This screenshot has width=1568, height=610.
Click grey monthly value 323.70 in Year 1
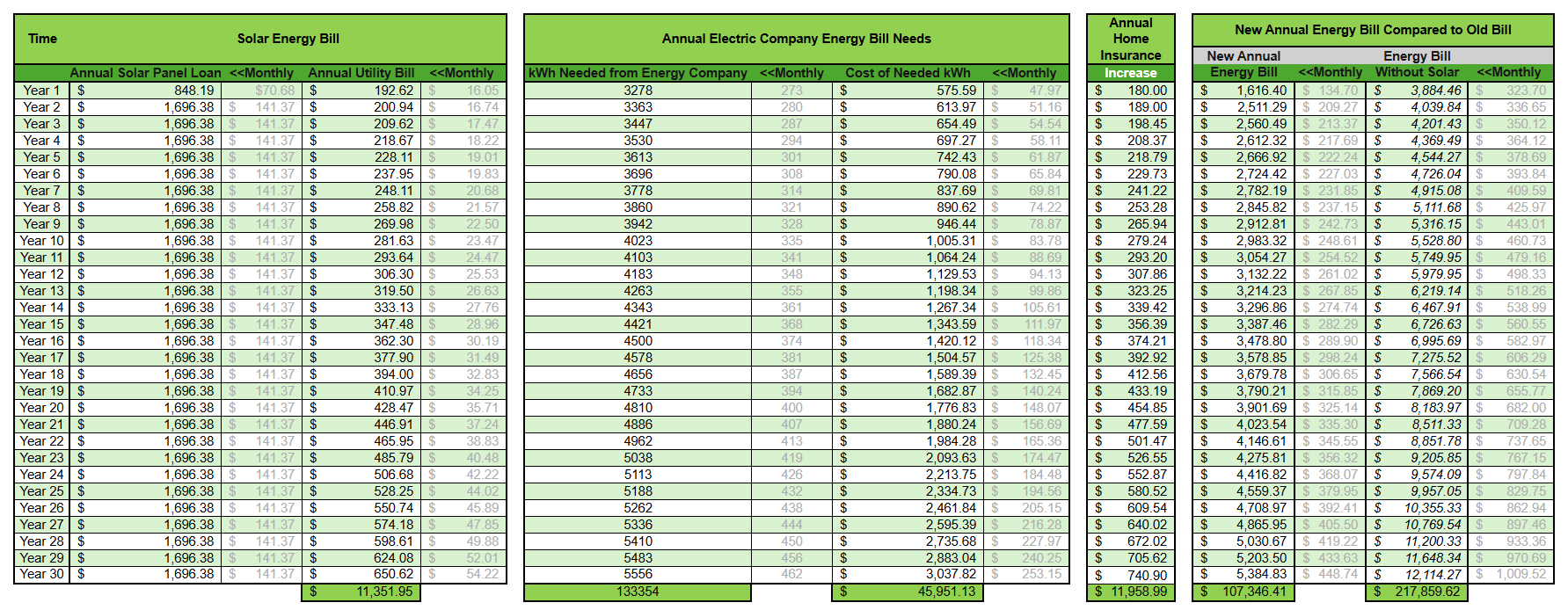coord(1509,91)
